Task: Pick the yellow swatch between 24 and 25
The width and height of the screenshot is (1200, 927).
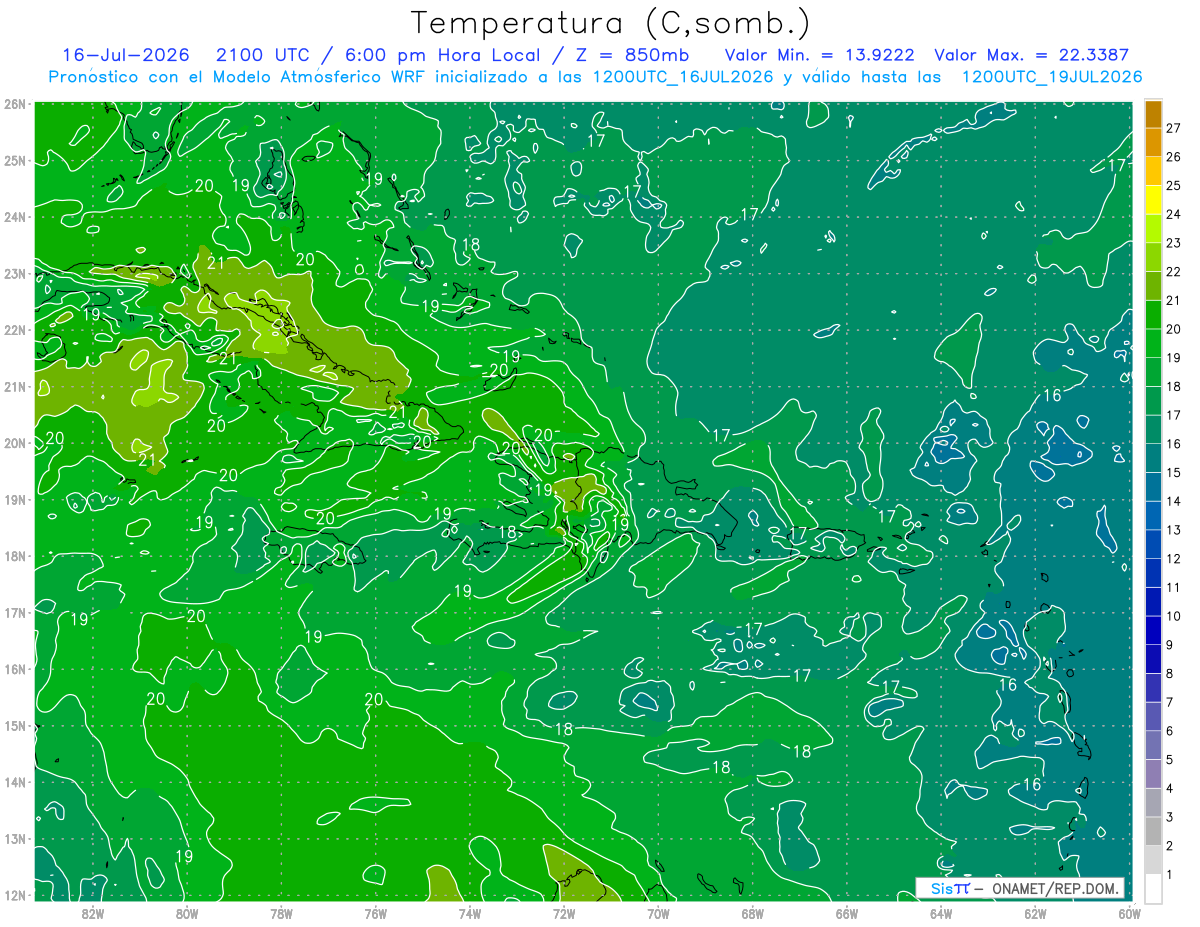Action: [1154, 200]
